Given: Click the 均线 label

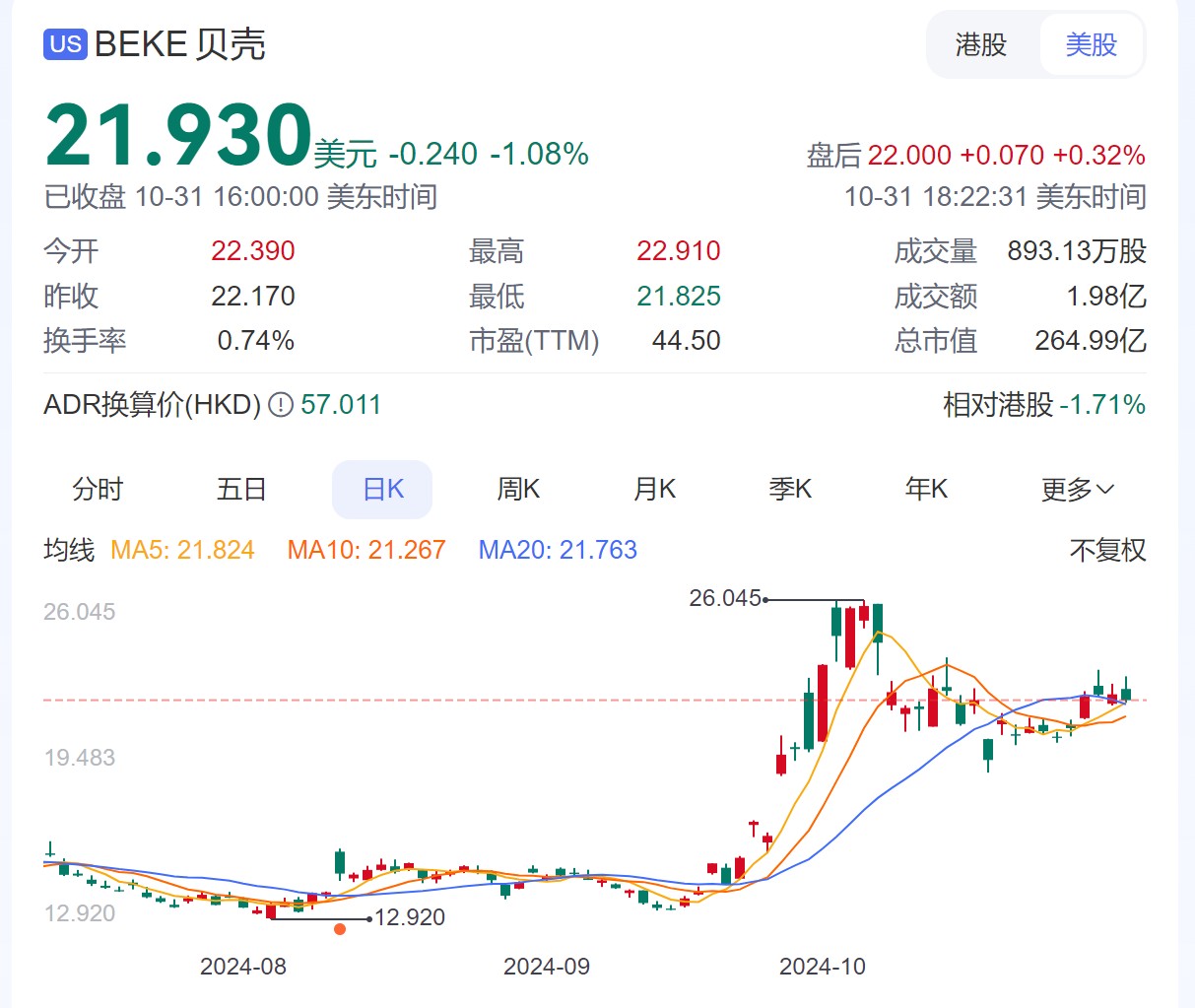Looking at the screenshot, I should tap(69, 550).
